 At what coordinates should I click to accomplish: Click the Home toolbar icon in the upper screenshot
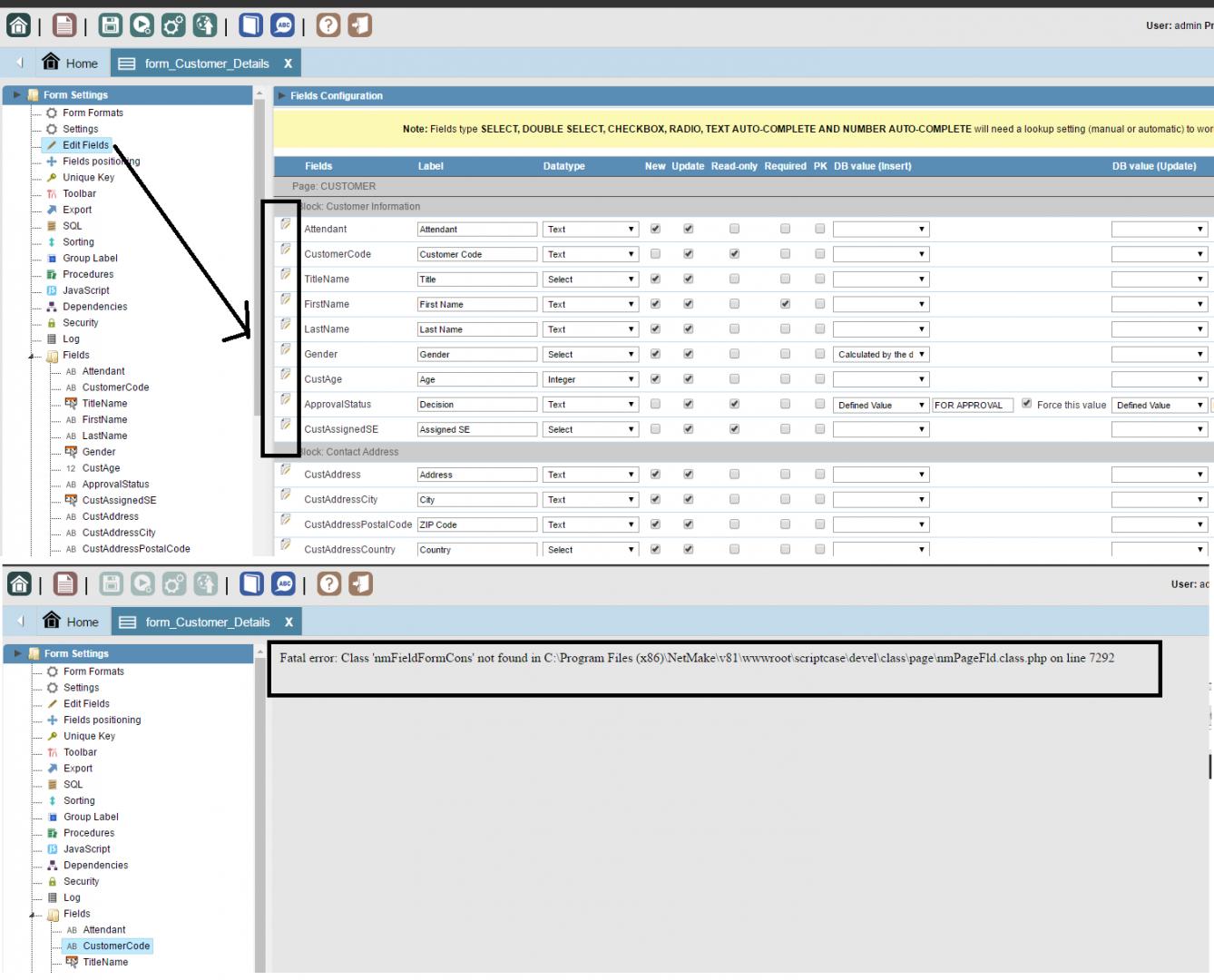(x=19, y=25)
